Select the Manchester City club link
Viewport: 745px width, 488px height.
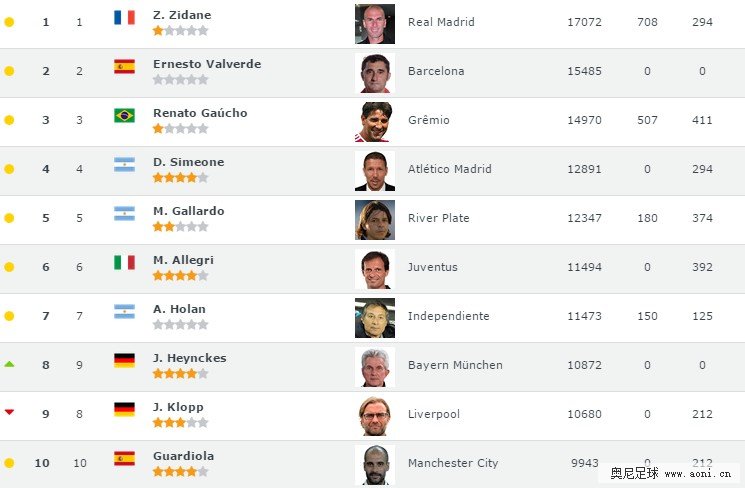[x=453, y=463]
